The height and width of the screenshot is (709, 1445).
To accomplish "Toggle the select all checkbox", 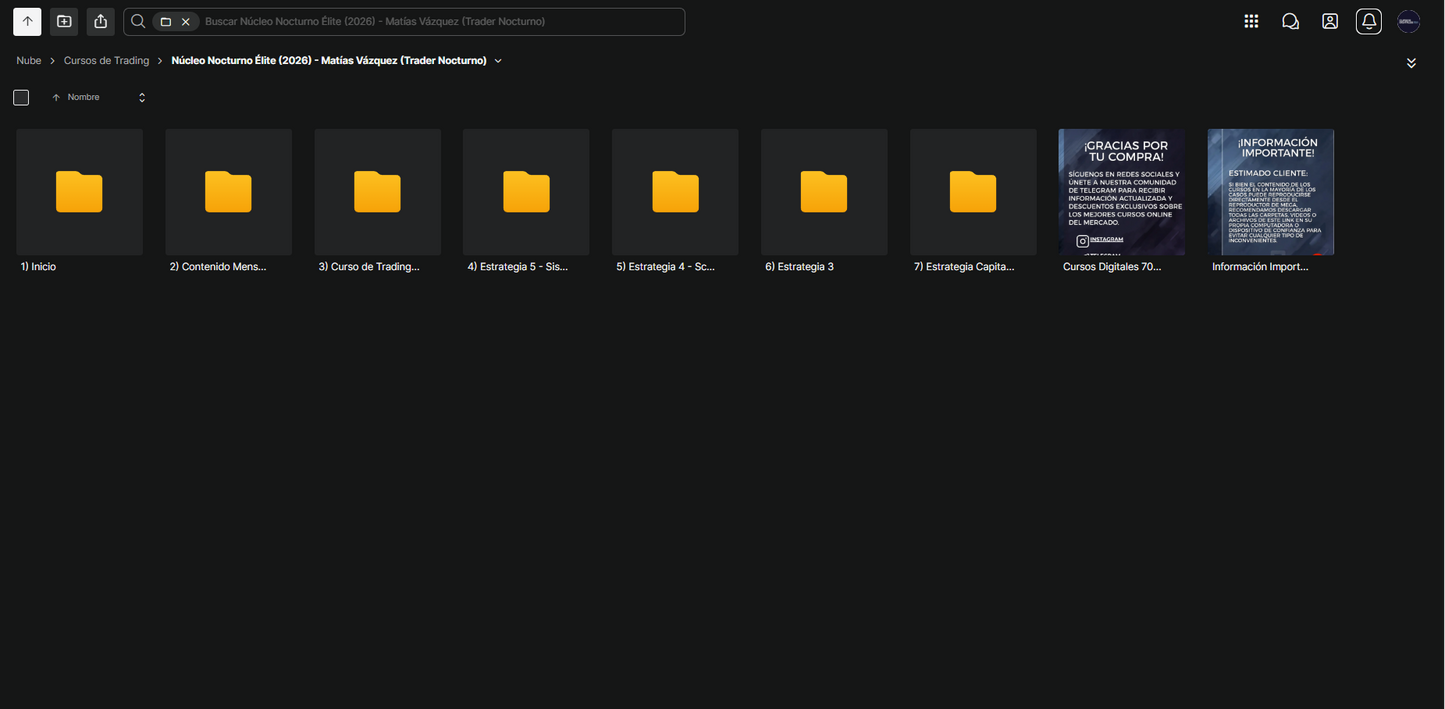I will point(21,97).
